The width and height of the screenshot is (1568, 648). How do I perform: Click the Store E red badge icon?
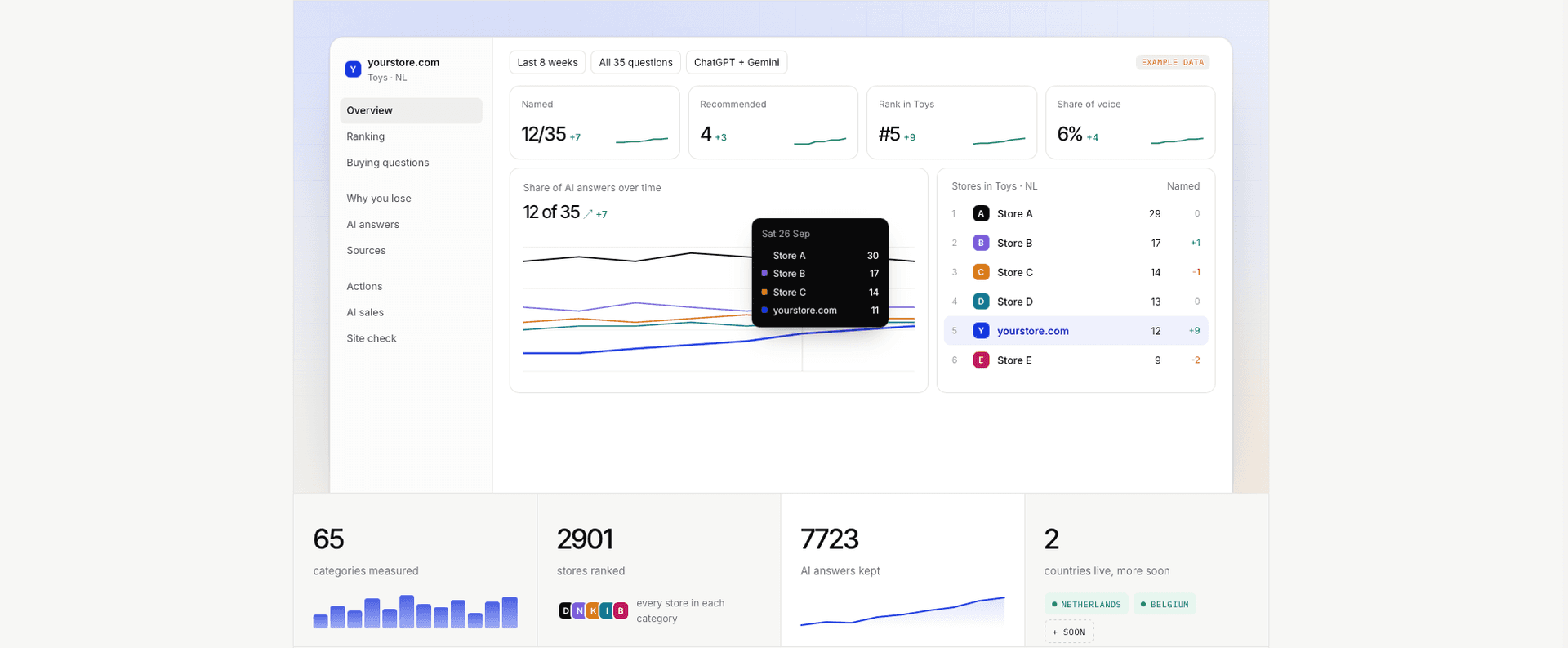[981, 360]
